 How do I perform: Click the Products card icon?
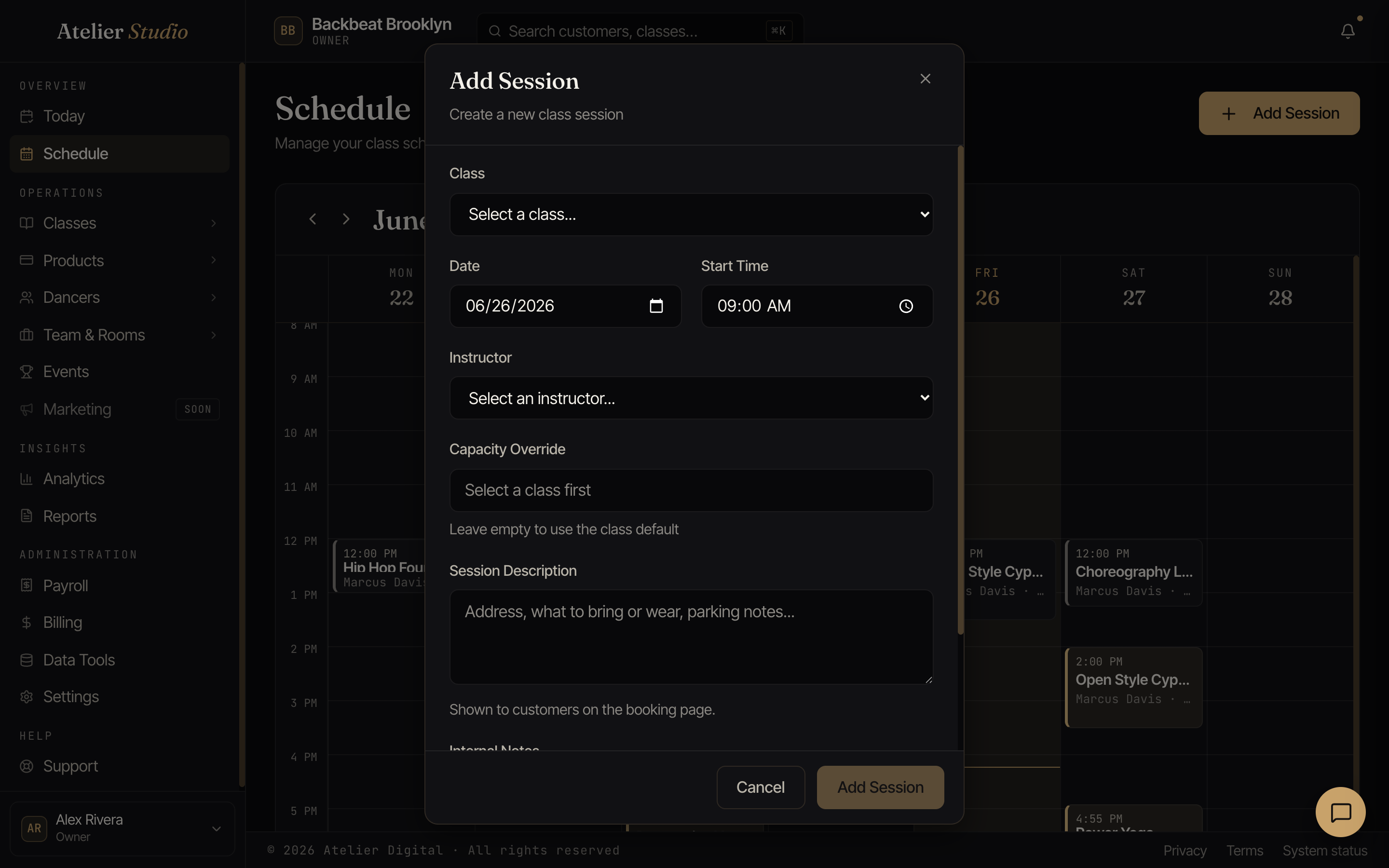point(27,260)
